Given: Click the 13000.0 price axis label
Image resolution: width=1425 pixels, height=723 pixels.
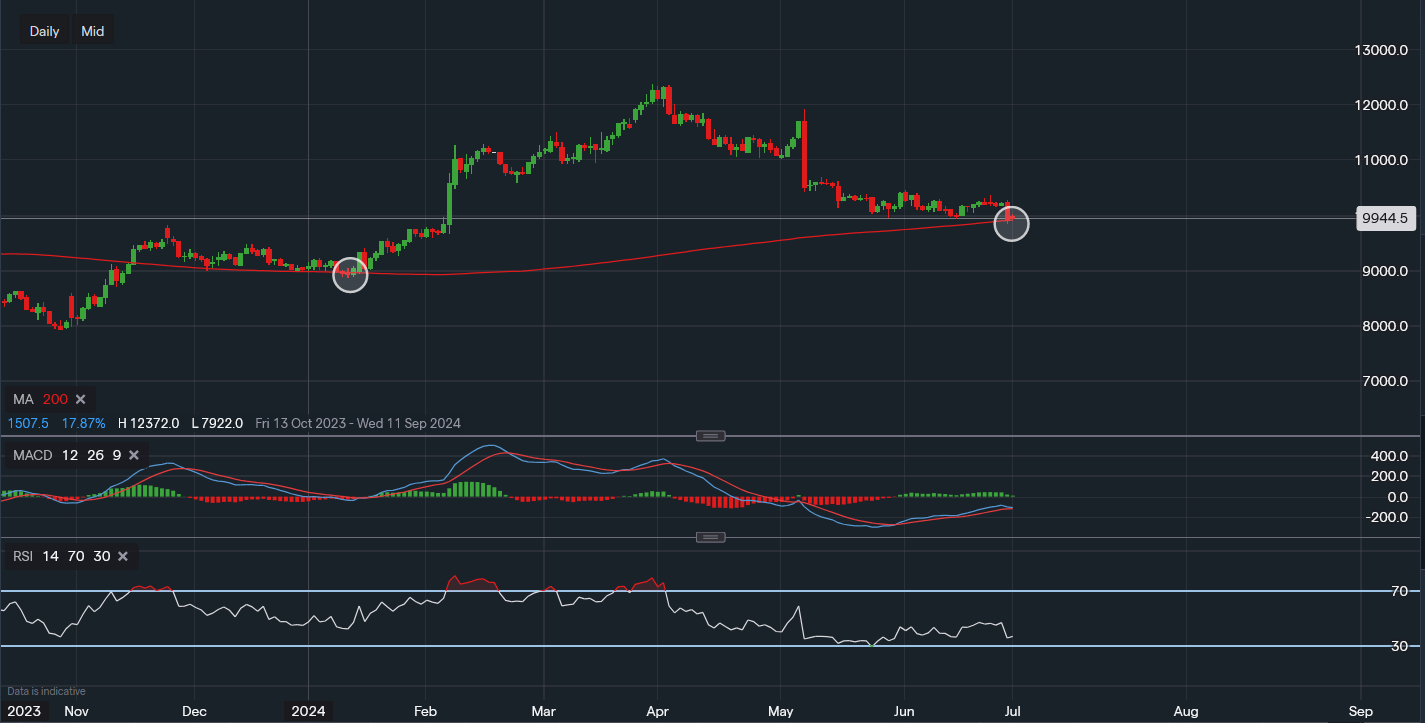Looking at the screenshot, I should [1384, 50].
